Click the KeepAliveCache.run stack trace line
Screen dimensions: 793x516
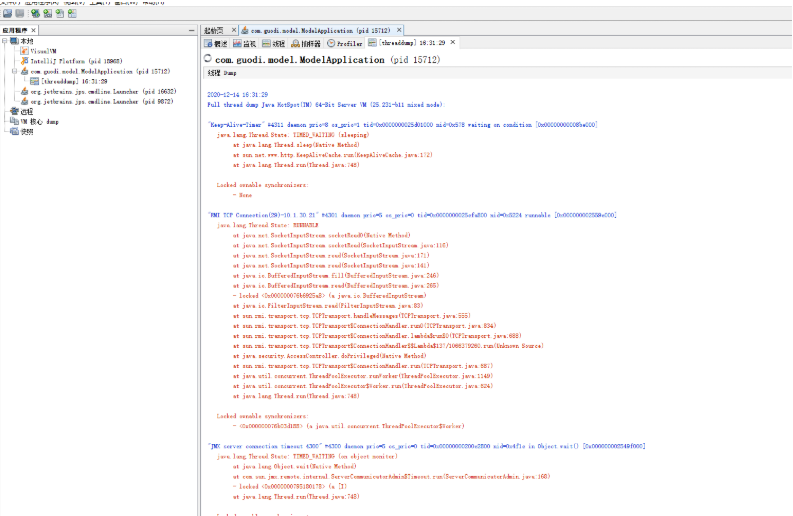pos(333,155)
